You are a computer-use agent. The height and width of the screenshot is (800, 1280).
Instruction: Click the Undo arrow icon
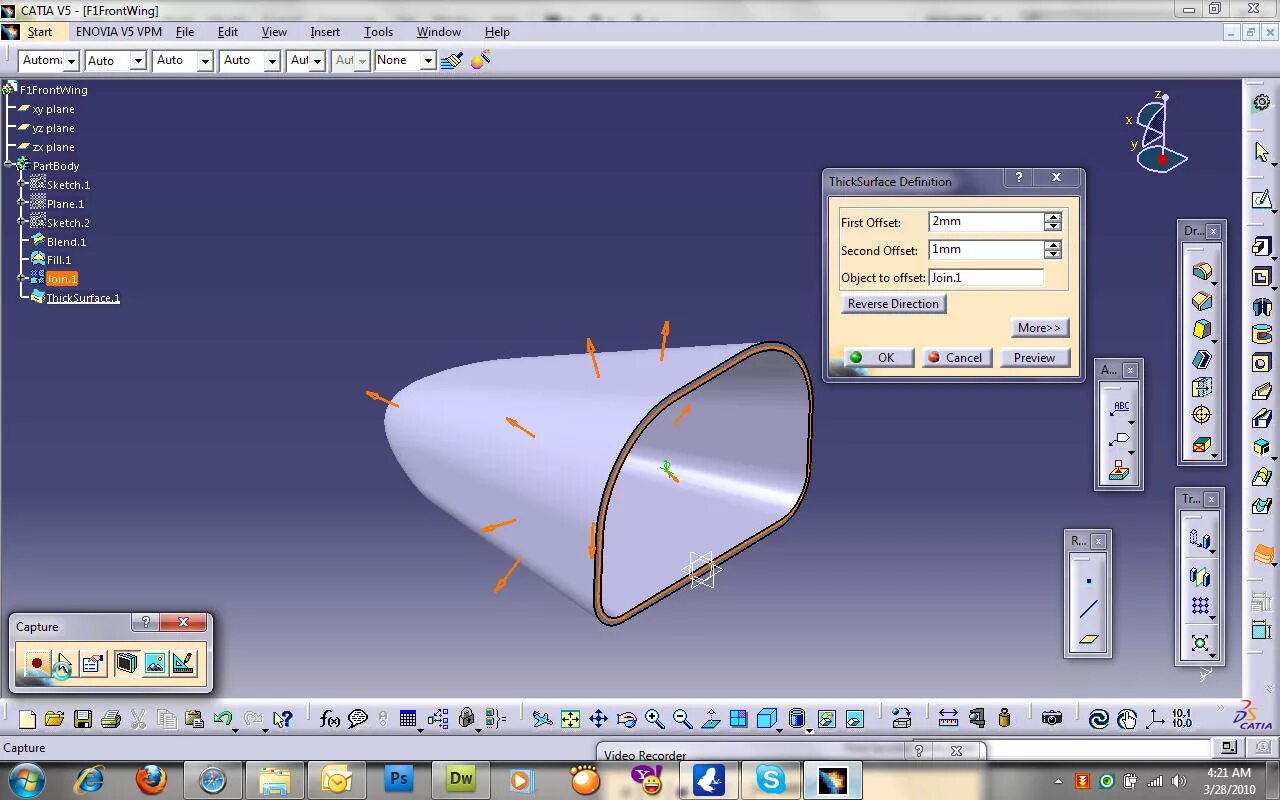[x=222, y=719]
